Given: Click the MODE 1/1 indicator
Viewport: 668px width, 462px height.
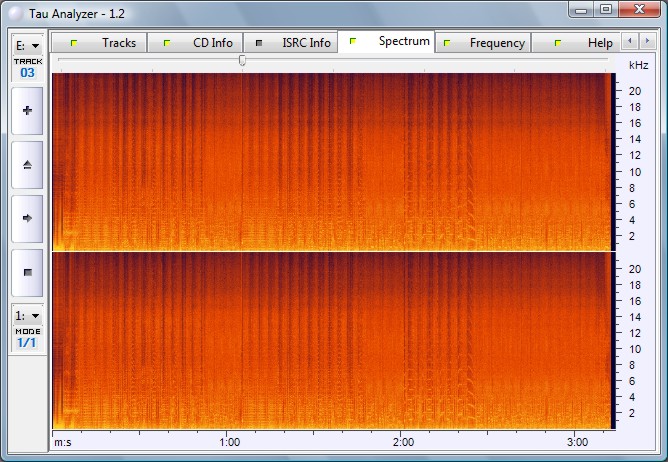Looking at the screenshot, I should pyautogui.click(x=27, y=342).
